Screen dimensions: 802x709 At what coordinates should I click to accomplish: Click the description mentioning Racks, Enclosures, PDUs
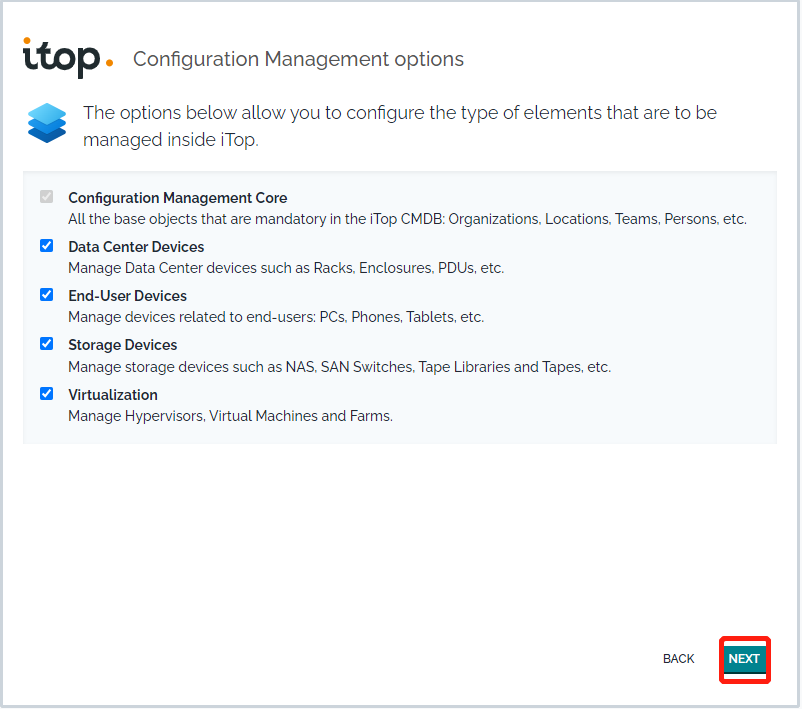286,268
